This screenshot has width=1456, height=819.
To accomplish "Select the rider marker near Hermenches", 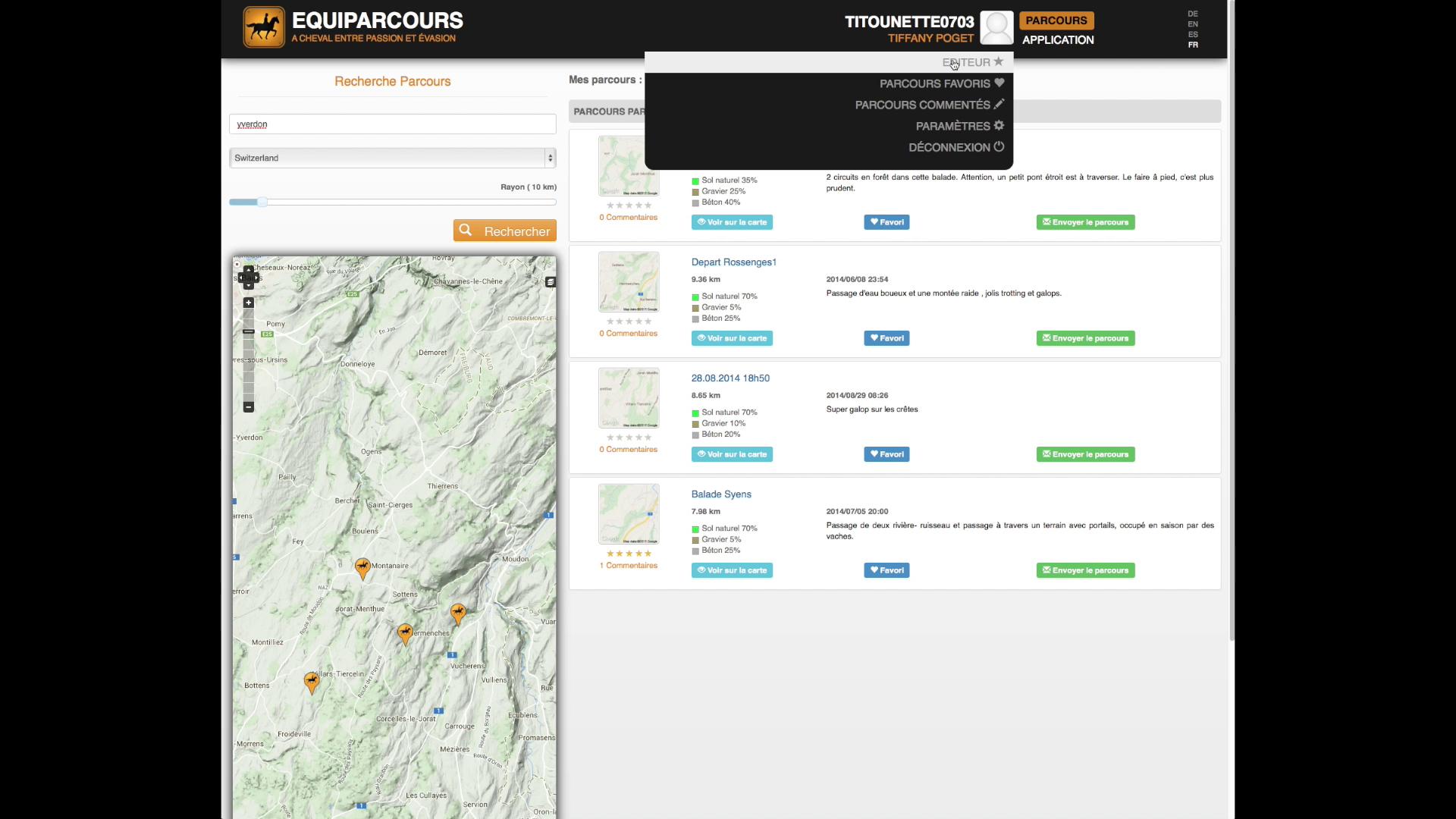I will (405, 634).
